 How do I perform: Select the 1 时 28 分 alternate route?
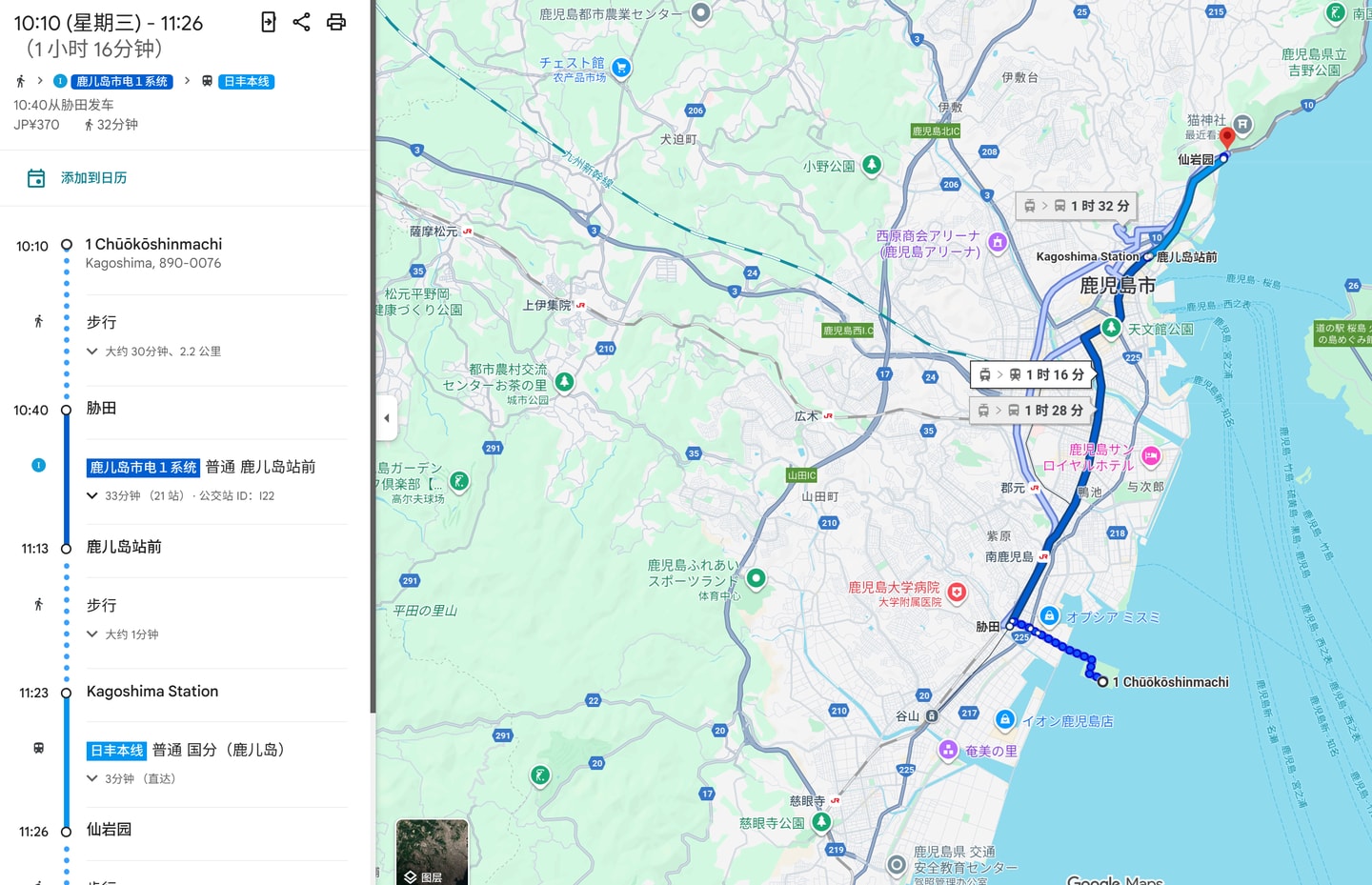(1031, 411)
